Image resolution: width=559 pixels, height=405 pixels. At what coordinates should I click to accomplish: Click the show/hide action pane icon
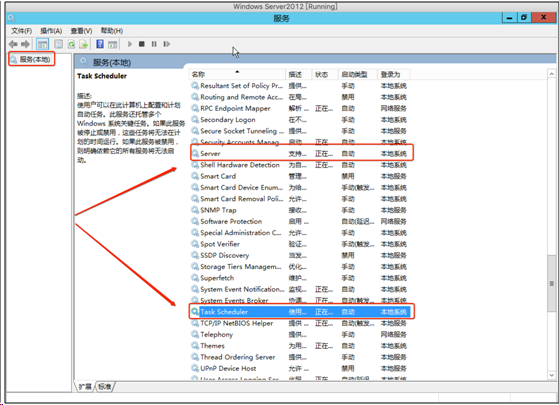click(x=113, y=44)
